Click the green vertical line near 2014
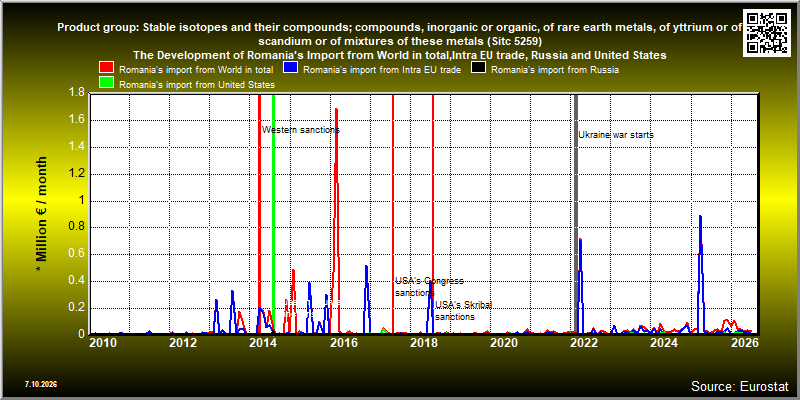This screenshot has width=800, height=400. [273, 214]
